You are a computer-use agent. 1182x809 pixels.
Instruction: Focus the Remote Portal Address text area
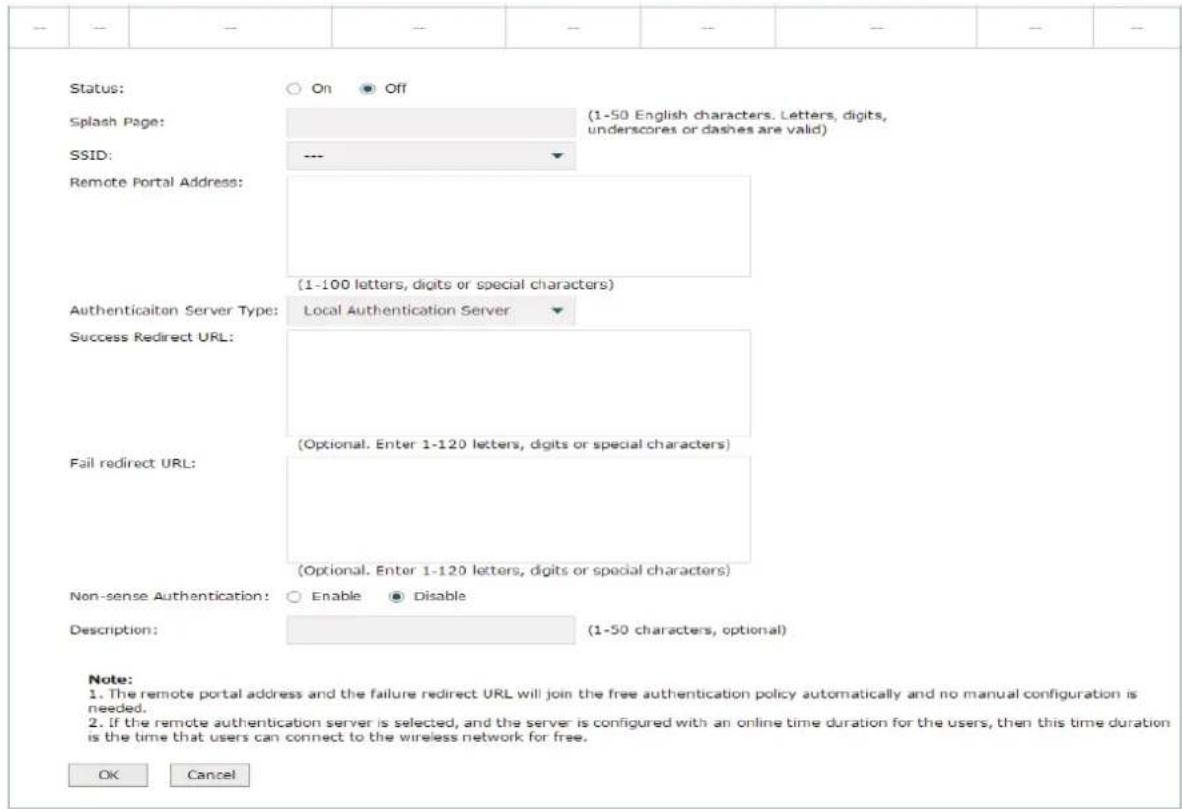tap(519, 226)
